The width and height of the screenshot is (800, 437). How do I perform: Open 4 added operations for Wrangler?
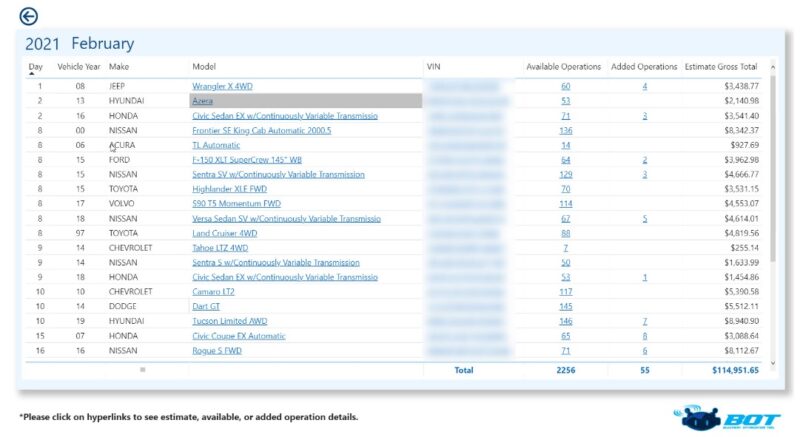[644, 87]
